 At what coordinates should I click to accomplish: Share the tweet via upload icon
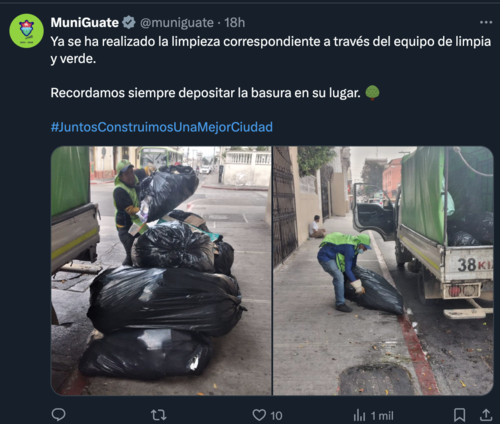click(486, 415)
